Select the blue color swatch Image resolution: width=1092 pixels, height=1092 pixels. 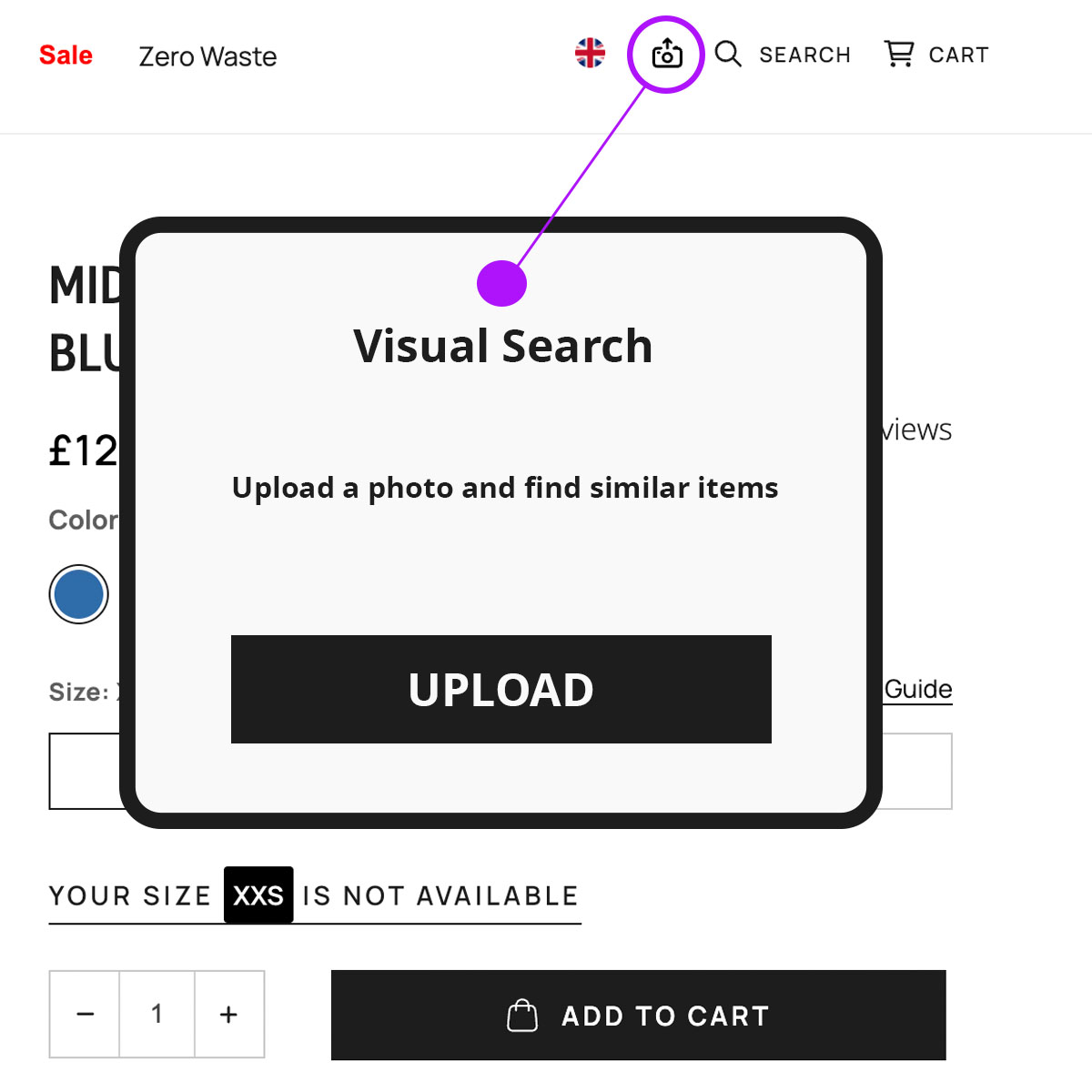79,594
